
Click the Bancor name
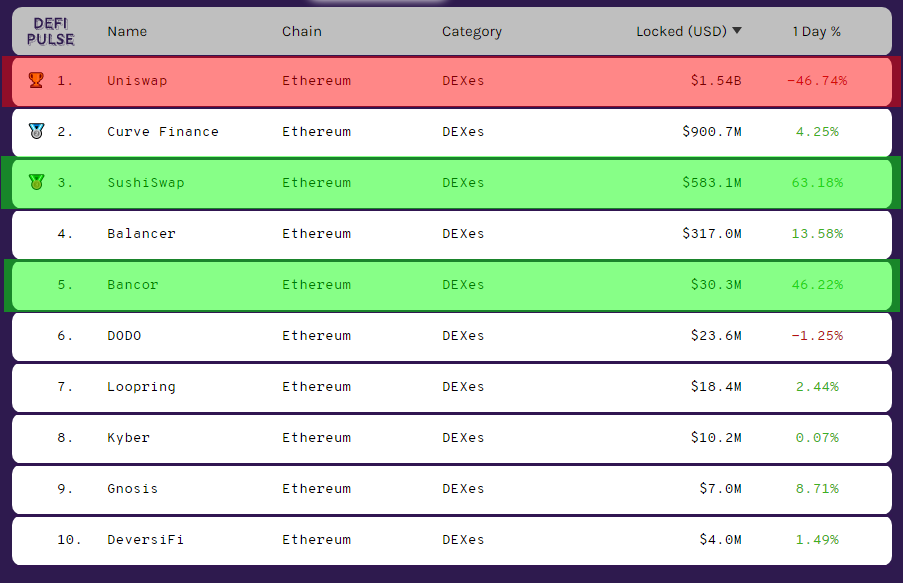pyautogui.click(x=133, y=284)
